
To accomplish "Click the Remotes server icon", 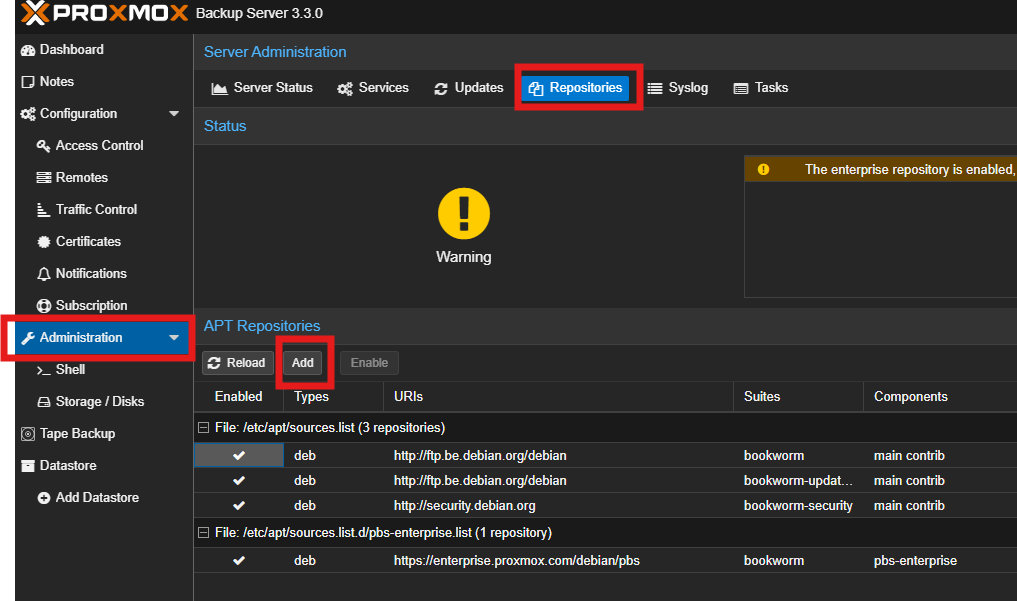I will click(x=43, y=178).
